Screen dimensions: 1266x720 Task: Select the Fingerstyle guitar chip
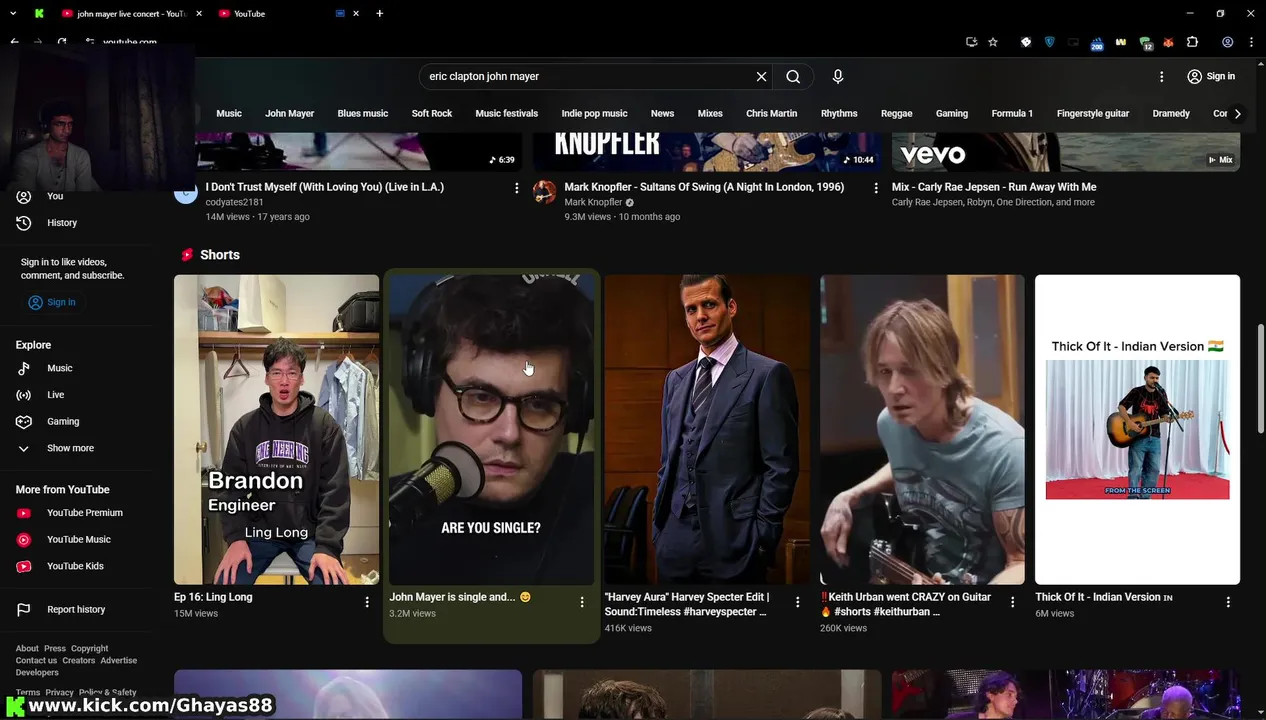tap(1093, 113)
